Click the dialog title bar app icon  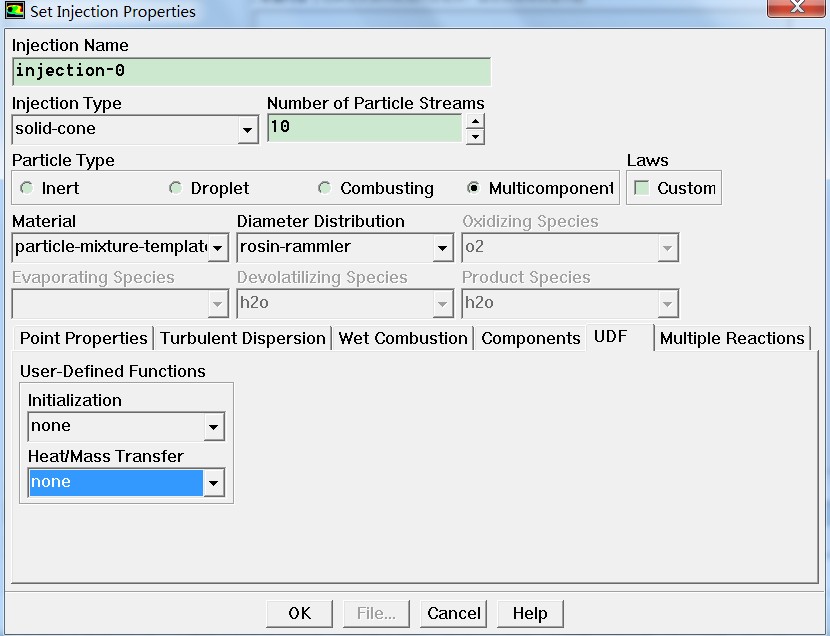point(15,12)
